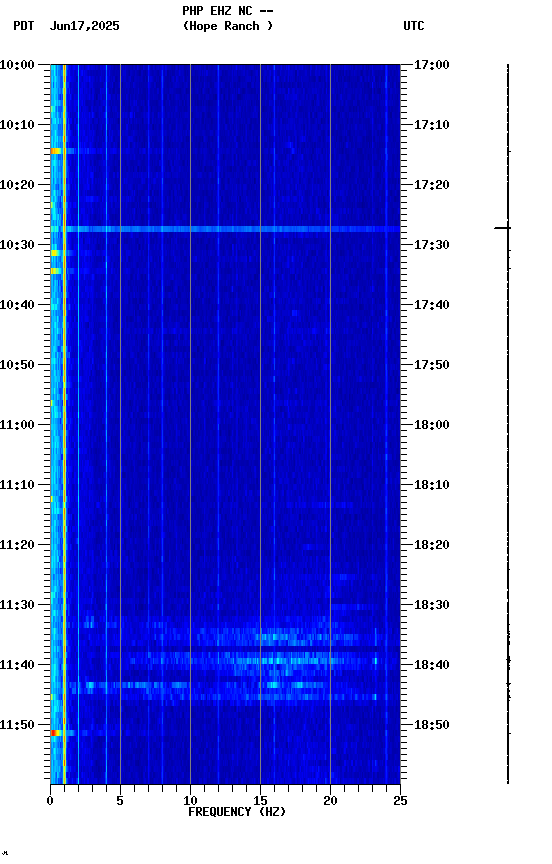Click the Jun17,2025 date label
Viewport: 552px width, 864px height.
click(x=84, y=26)
